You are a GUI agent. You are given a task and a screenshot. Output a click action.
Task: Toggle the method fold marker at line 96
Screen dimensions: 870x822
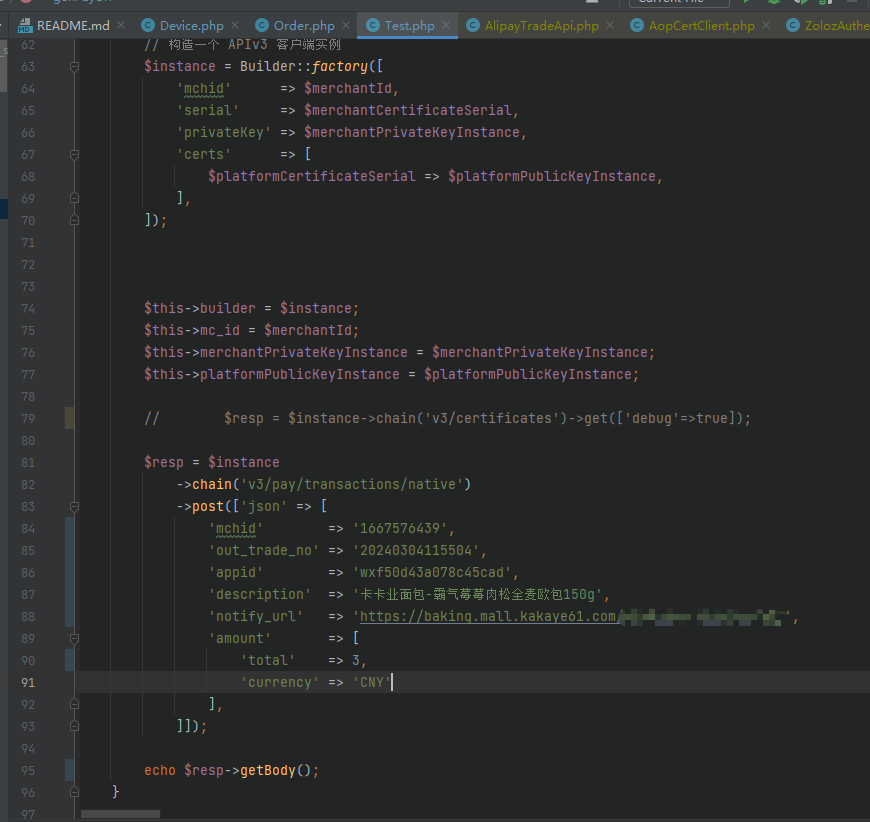point(74,792)
